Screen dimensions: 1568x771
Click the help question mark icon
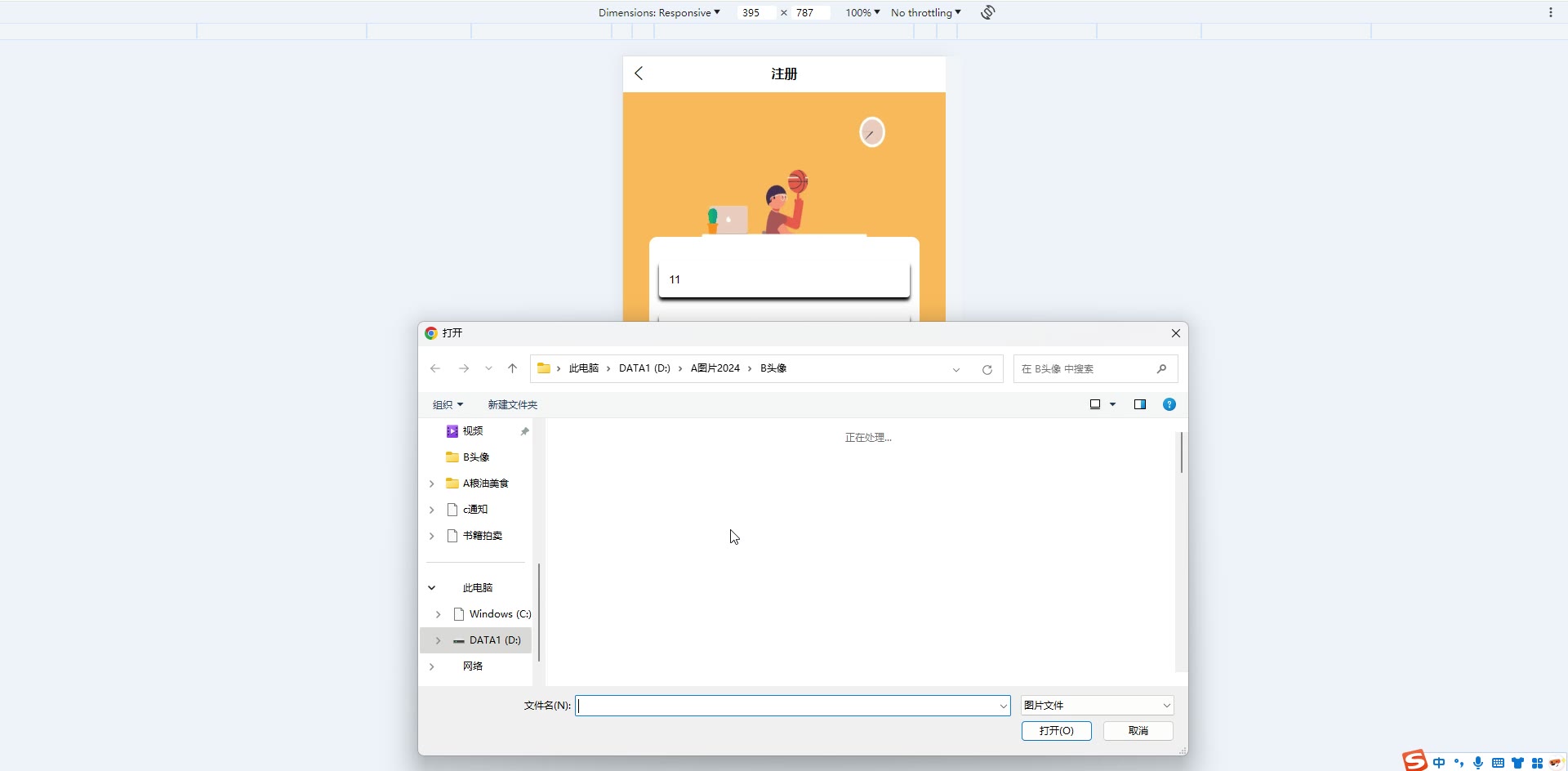point(1169,404)
